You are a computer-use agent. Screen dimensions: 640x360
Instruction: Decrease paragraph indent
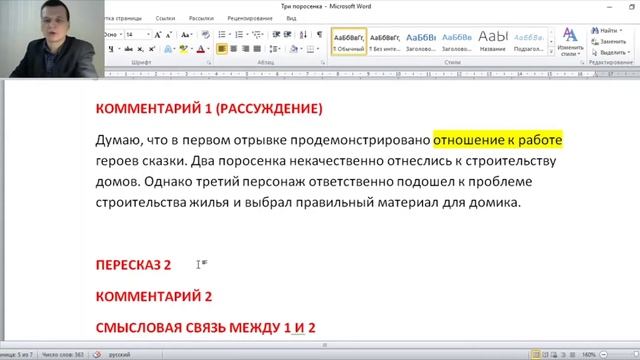point(276,35)
